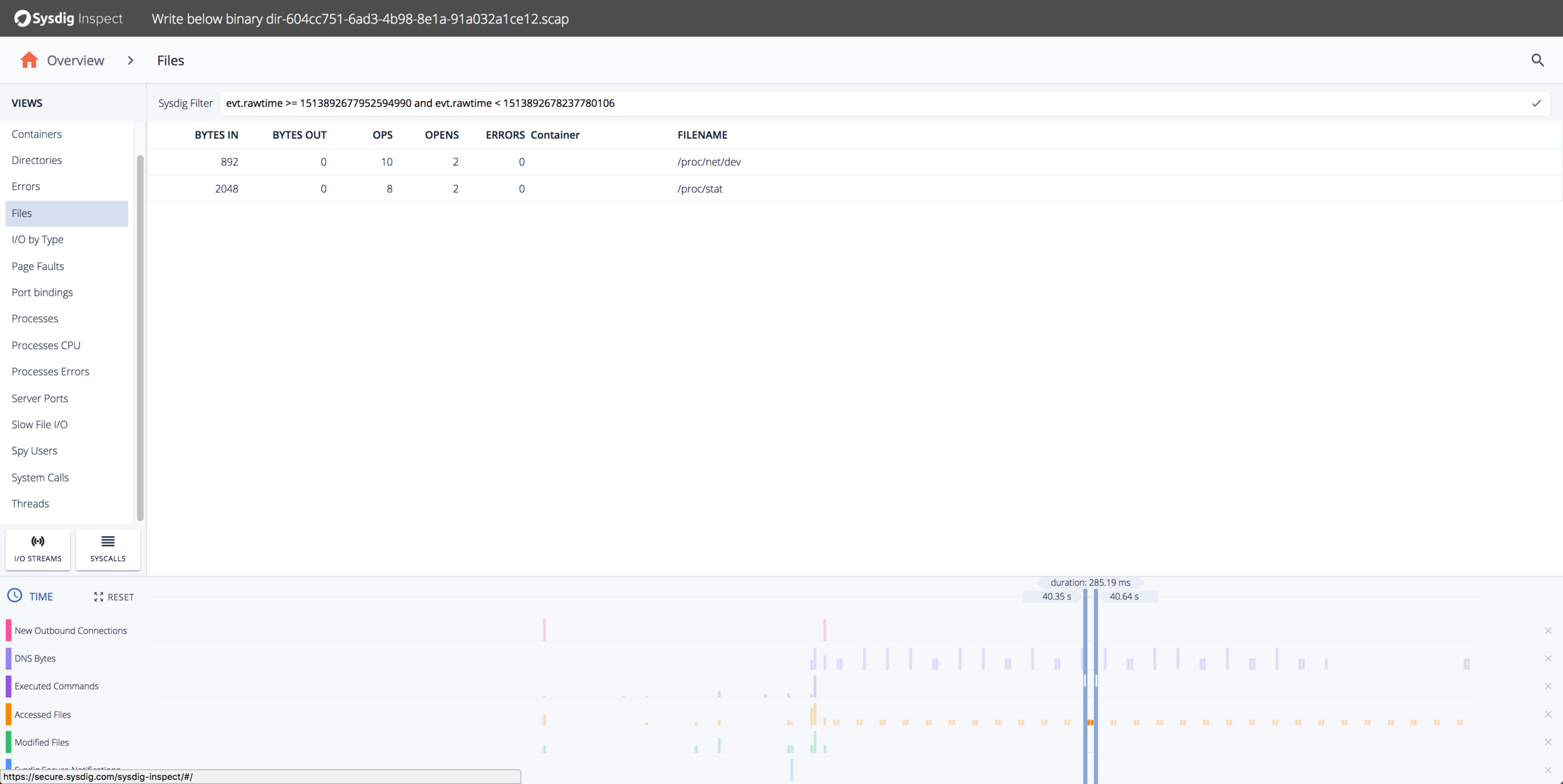The width and height of the screenshot is (1563, 784).
Task: Click the Files breadcrumb
Action: (x=170, y=60)
